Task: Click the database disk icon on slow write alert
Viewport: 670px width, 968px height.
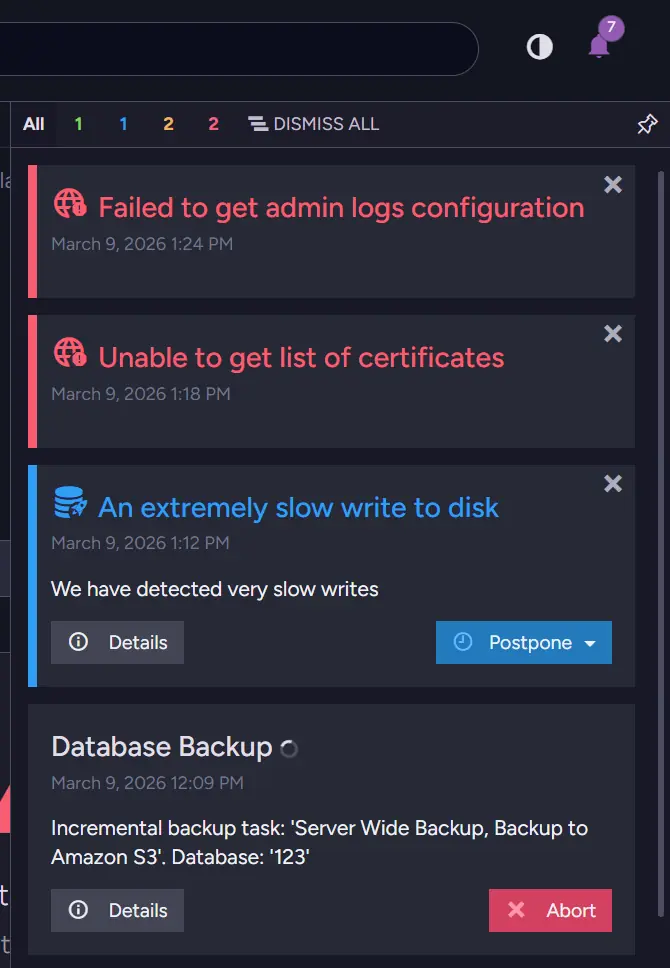Action: (x=70, y=504)
